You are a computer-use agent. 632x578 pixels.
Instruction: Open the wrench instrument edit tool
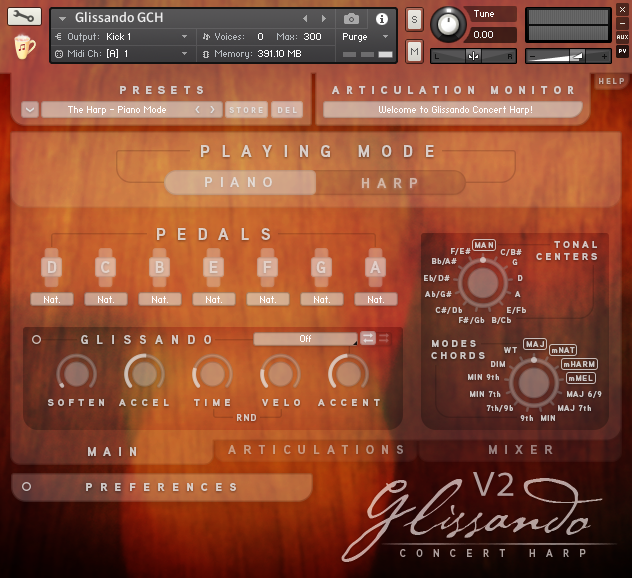25,17
